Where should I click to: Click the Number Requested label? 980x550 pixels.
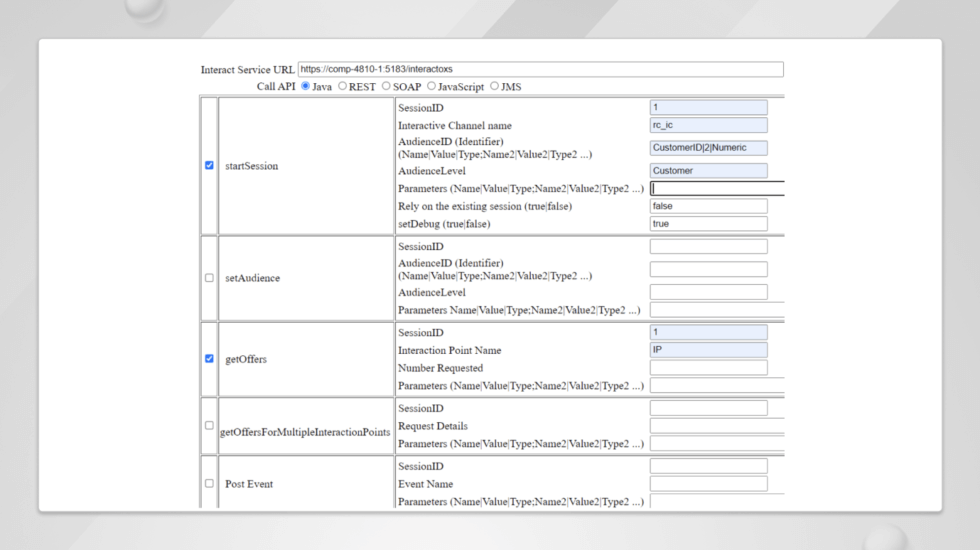pos(440,368)
